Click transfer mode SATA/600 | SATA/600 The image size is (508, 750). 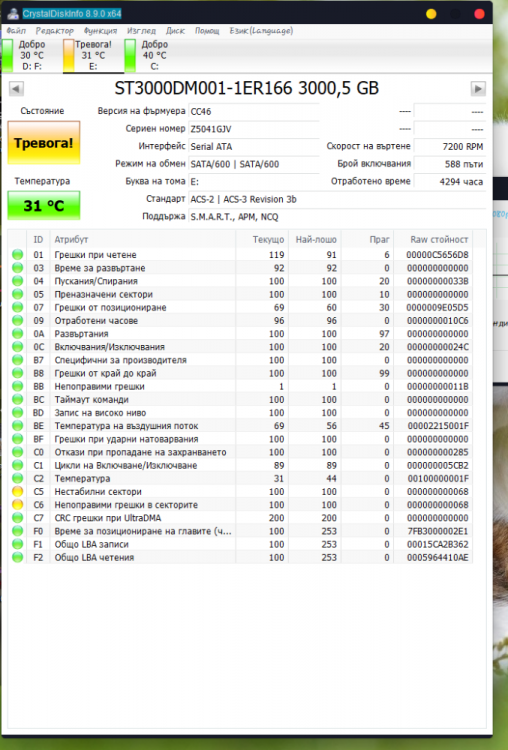[x=254, y=164]
